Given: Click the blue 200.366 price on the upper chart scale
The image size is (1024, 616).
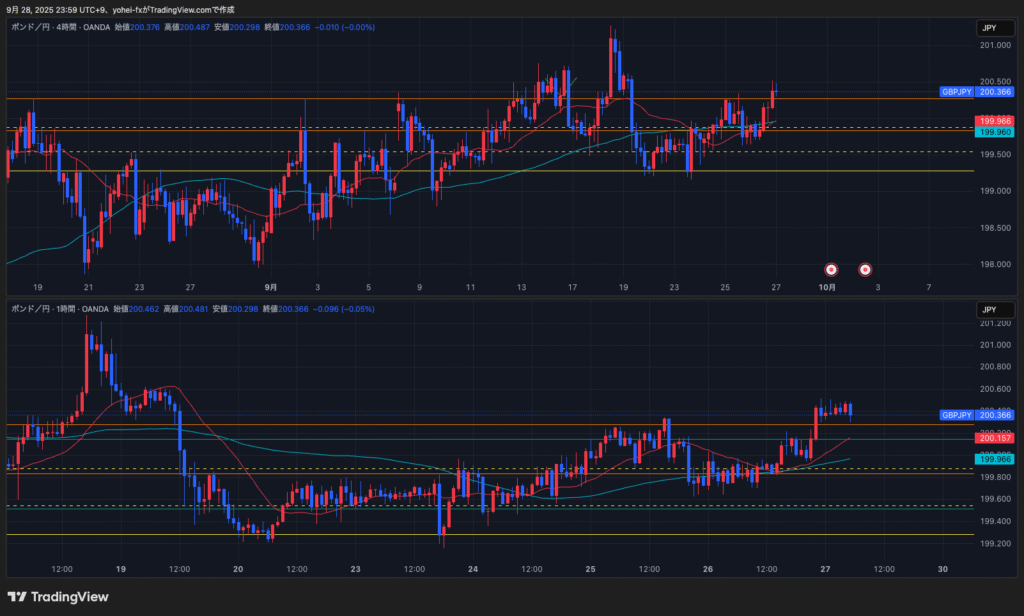Looking at the screenshot, I should point(996,92).
